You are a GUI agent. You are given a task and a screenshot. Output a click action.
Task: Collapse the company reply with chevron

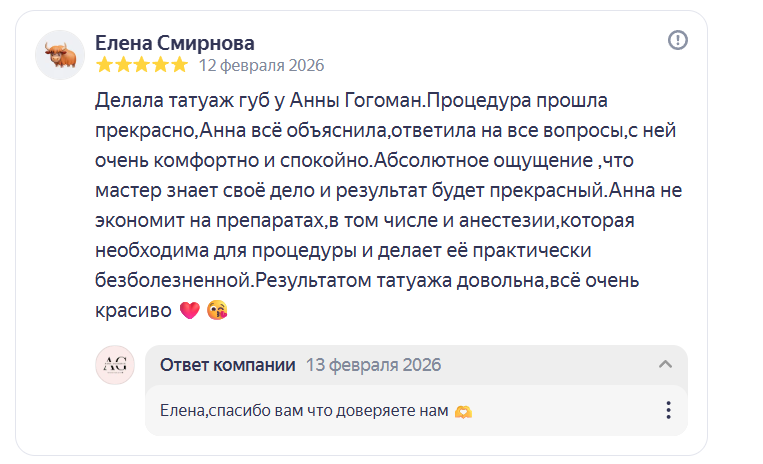click(x=665, y=365)
